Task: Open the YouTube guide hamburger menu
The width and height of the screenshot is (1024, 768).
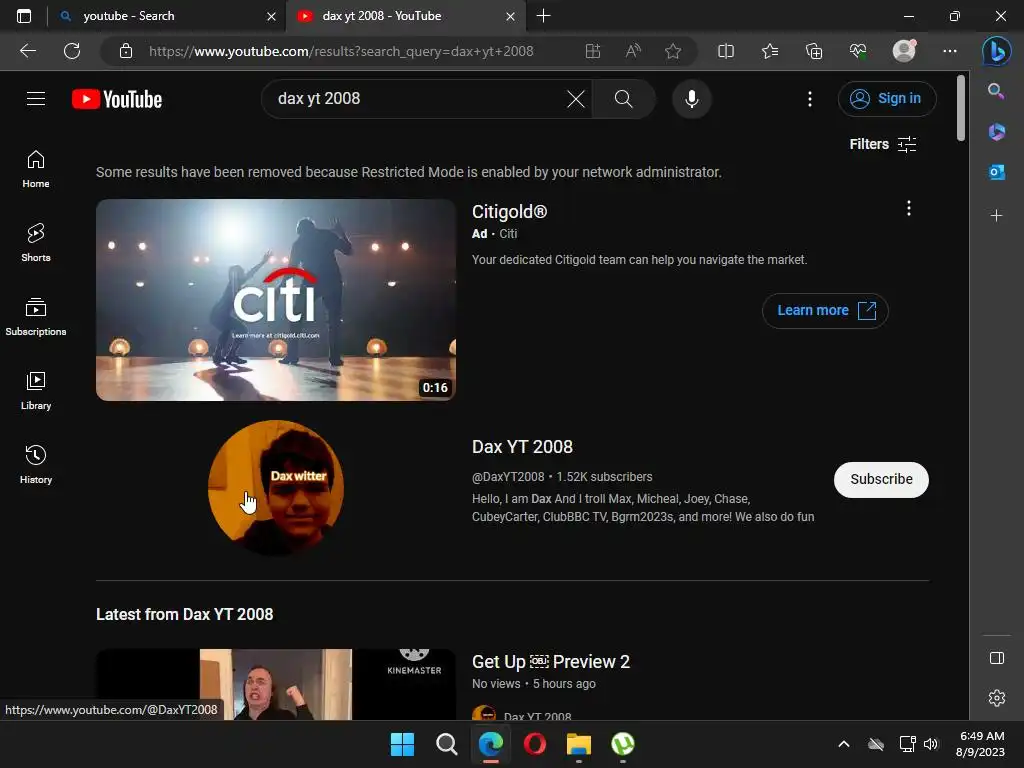Action: click(x=36, y=99)
